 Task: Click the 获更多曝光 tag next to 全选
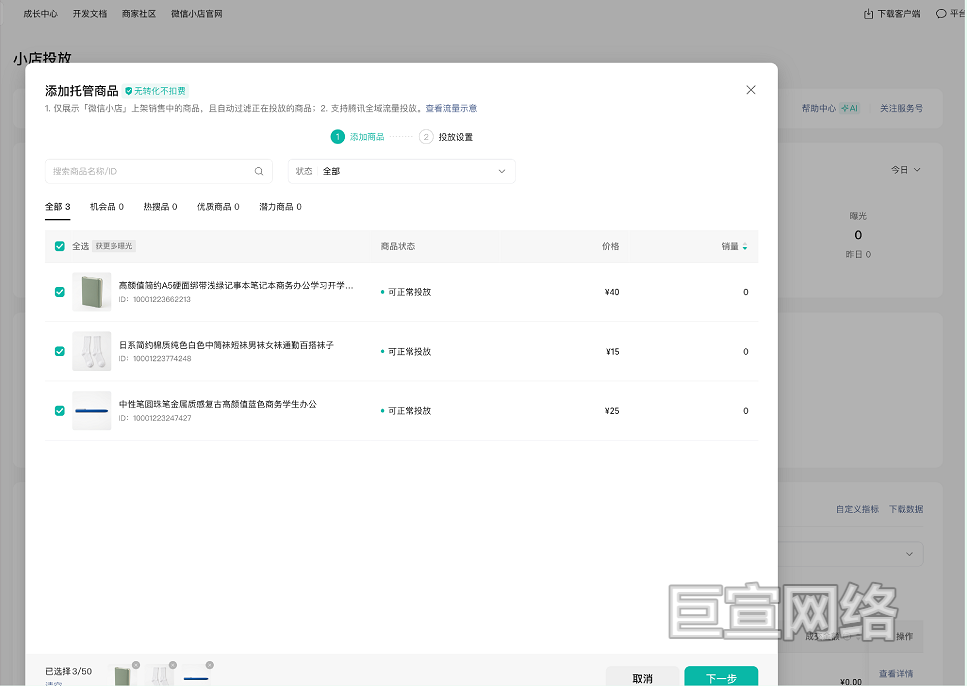(x=114, y=246)
